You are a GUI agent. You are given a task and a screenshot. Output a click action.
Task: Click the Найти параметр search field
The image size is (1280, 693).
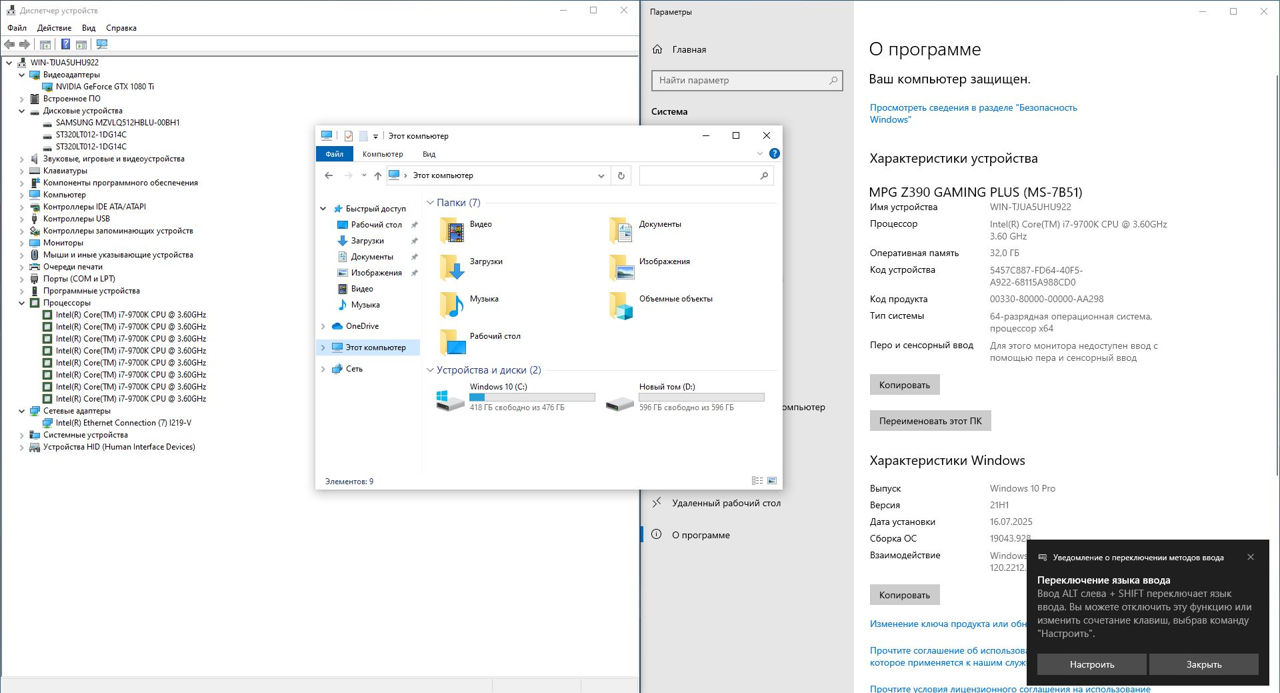tap(747, 80)
